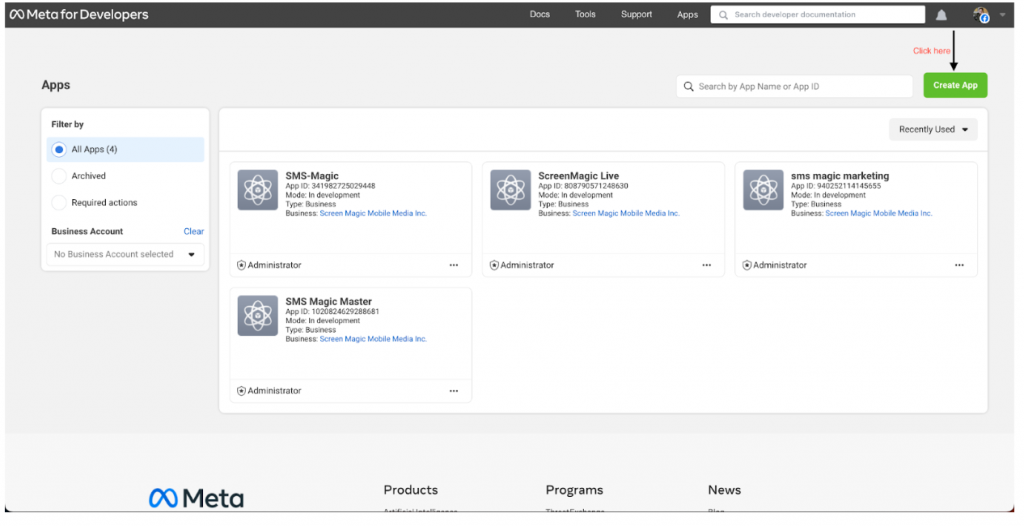Click App ID 1020824629288681
Image resolution: width=1024 pixels, height=526 pixels.
point(332,311)
